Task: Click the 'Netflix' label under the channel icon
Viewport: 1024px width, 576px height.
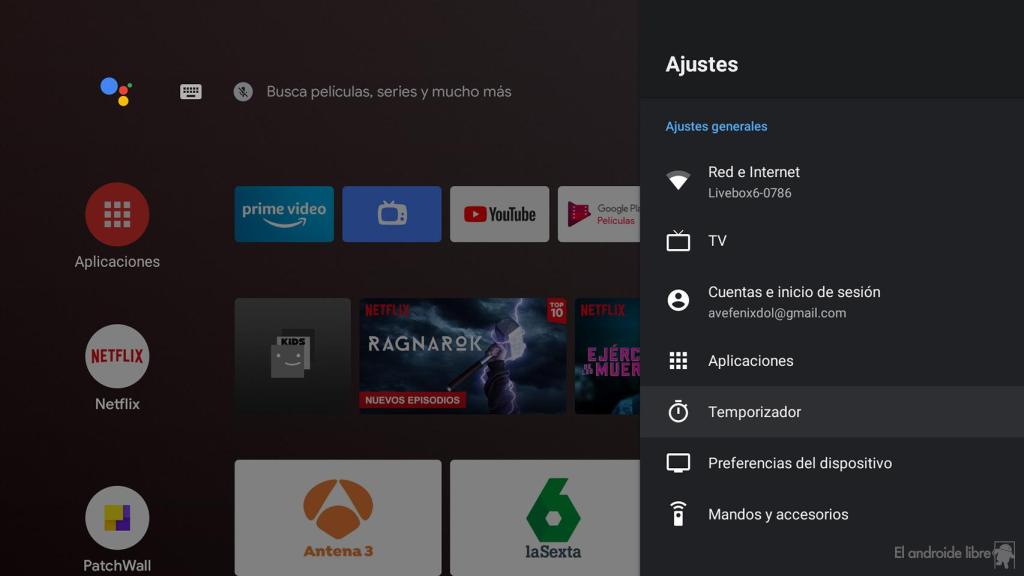Action: (117, 404)
